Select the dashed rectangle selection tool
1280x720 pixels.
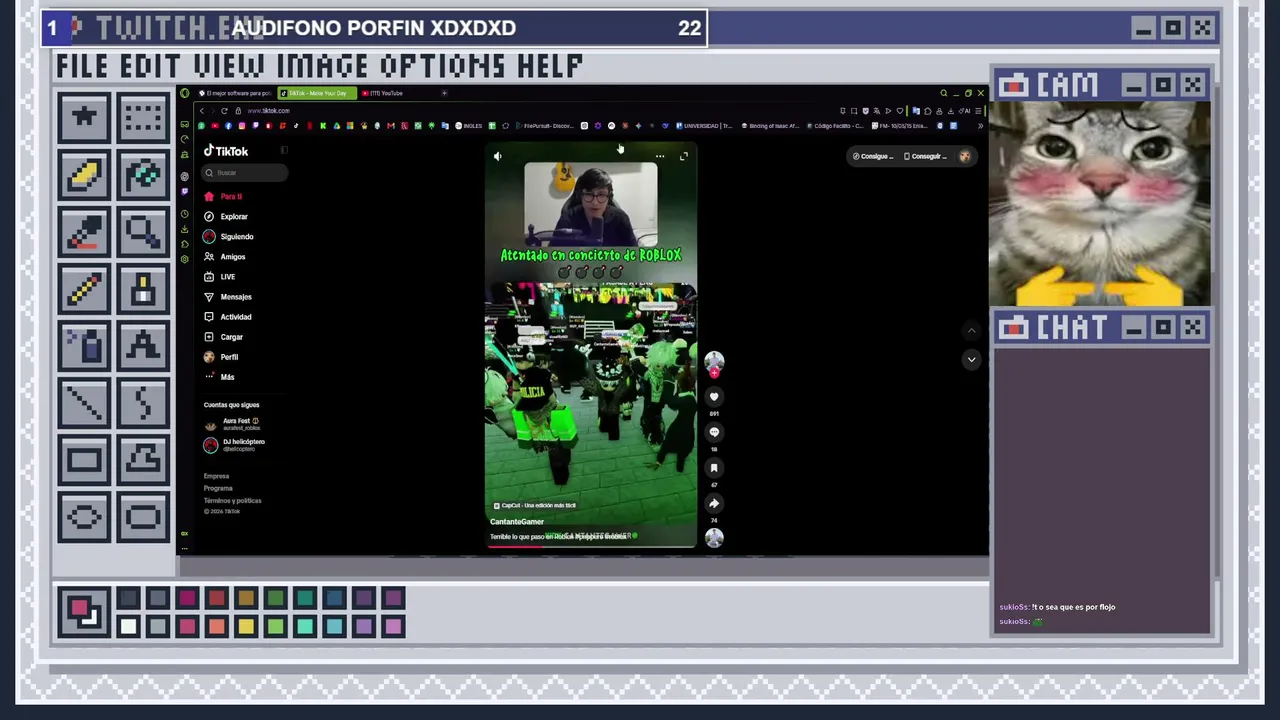[143, 118]
